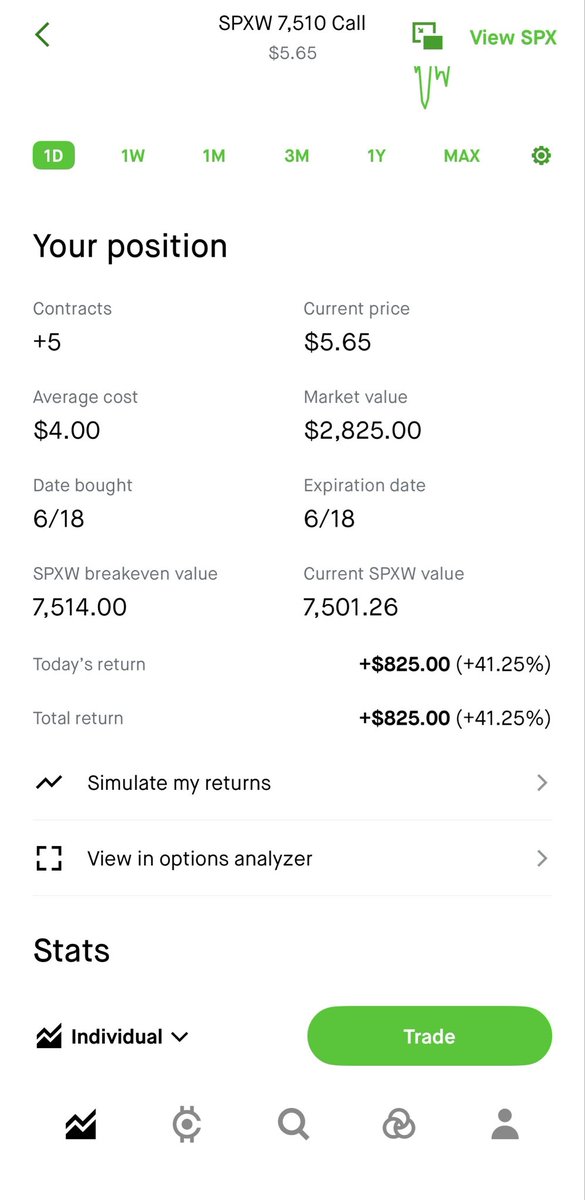Open the picture-in-picture chart icon

427,36
